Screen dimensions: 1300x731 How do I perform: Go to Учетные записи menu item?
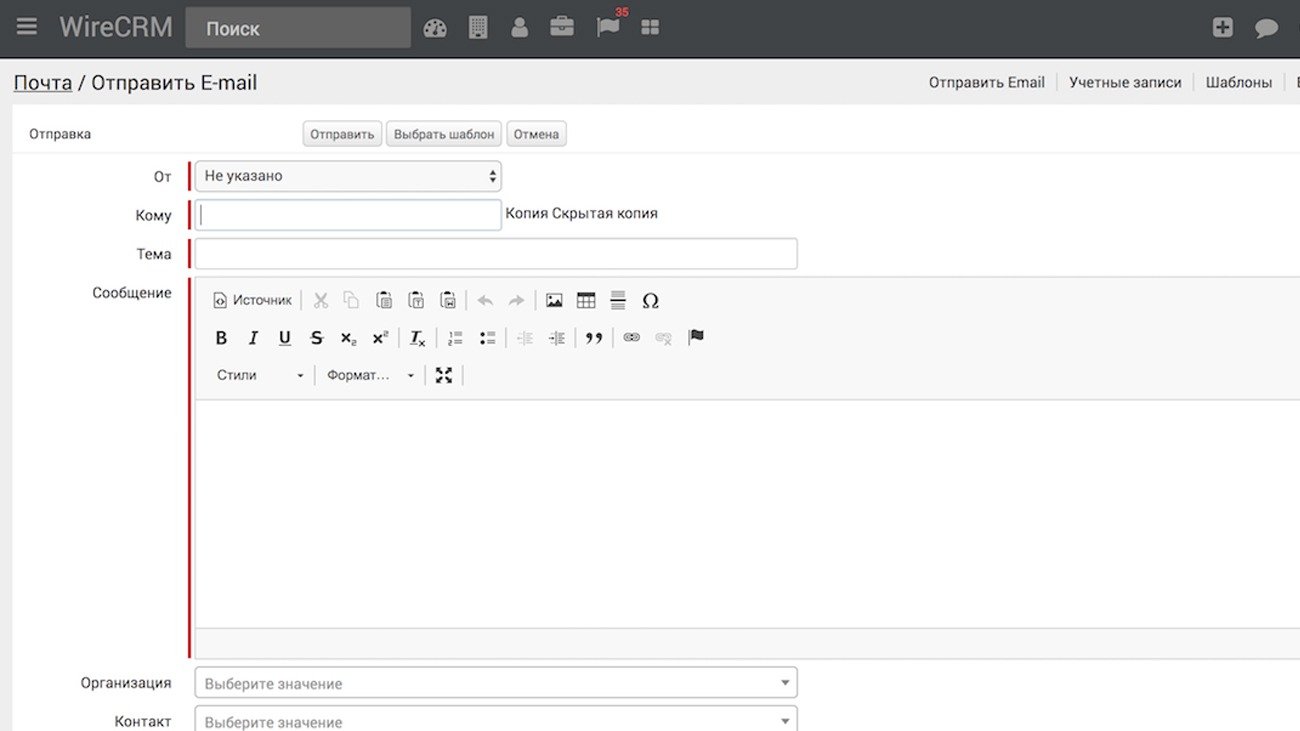(1125, 82)
